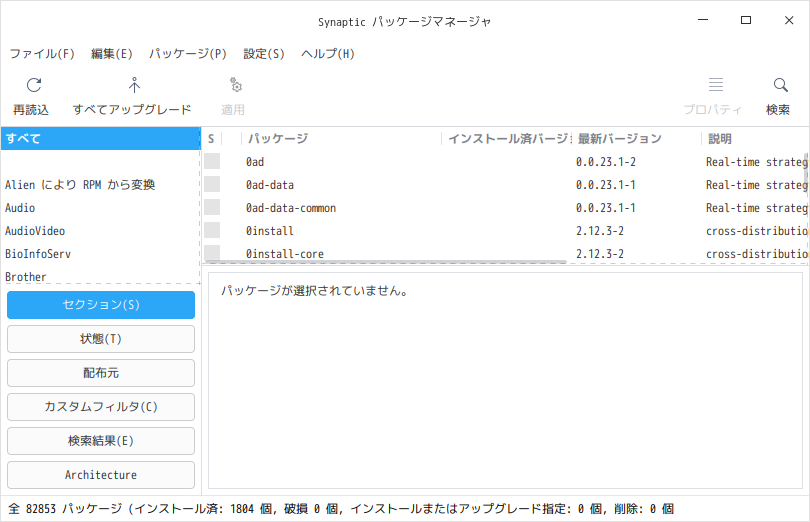Sort by 最新バージョン column header
The image size is (810, 522).
click(x=636, y=139)
